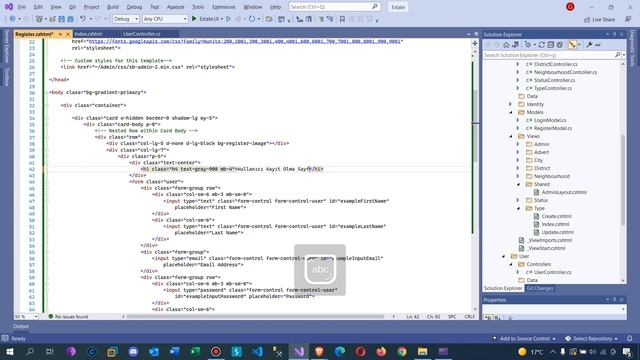This screenshot has height=360, width=640.
Task: Click the Home icon in Solution Explorer
Action: (506, 45)
